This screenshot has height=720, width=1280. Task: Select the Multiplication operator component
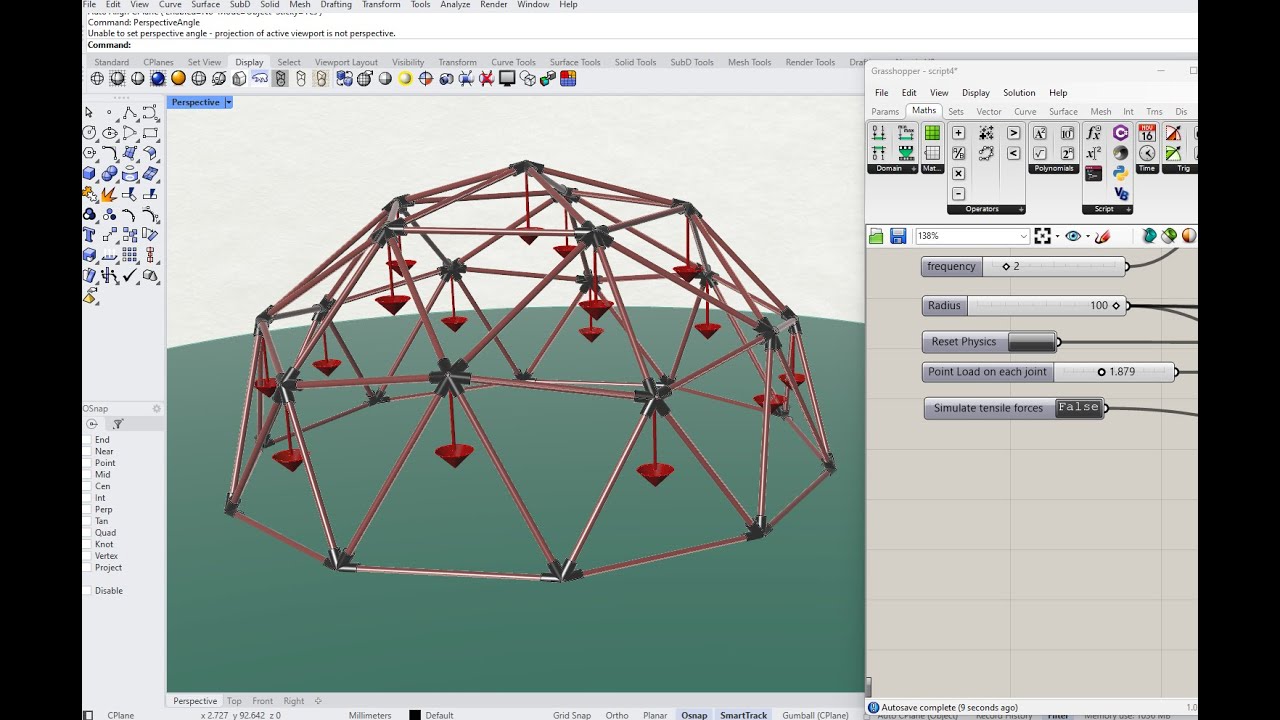click(958, 174)
